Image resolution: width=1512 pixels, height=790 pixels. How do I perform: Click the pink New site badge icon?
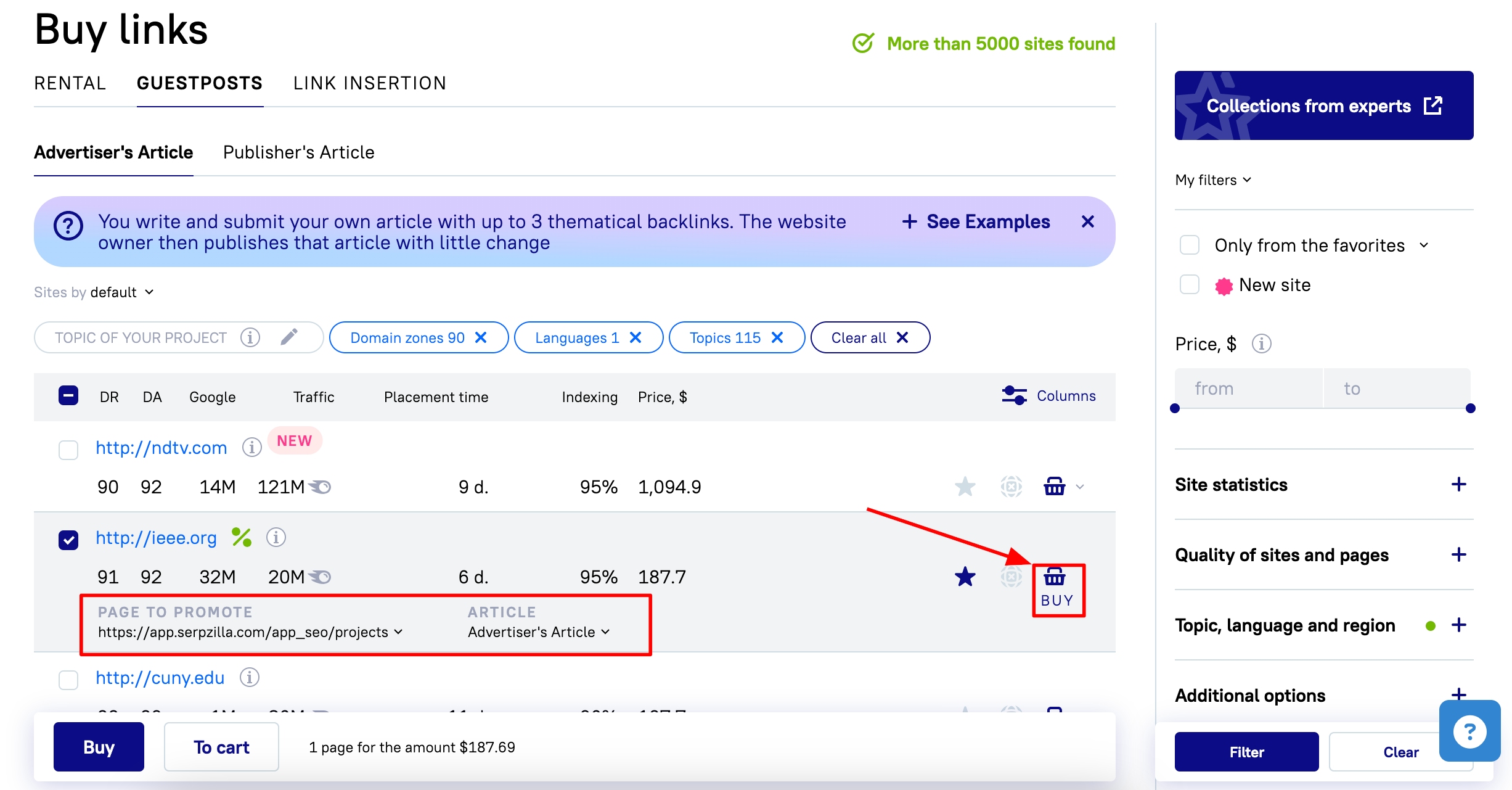(1224, 286)
